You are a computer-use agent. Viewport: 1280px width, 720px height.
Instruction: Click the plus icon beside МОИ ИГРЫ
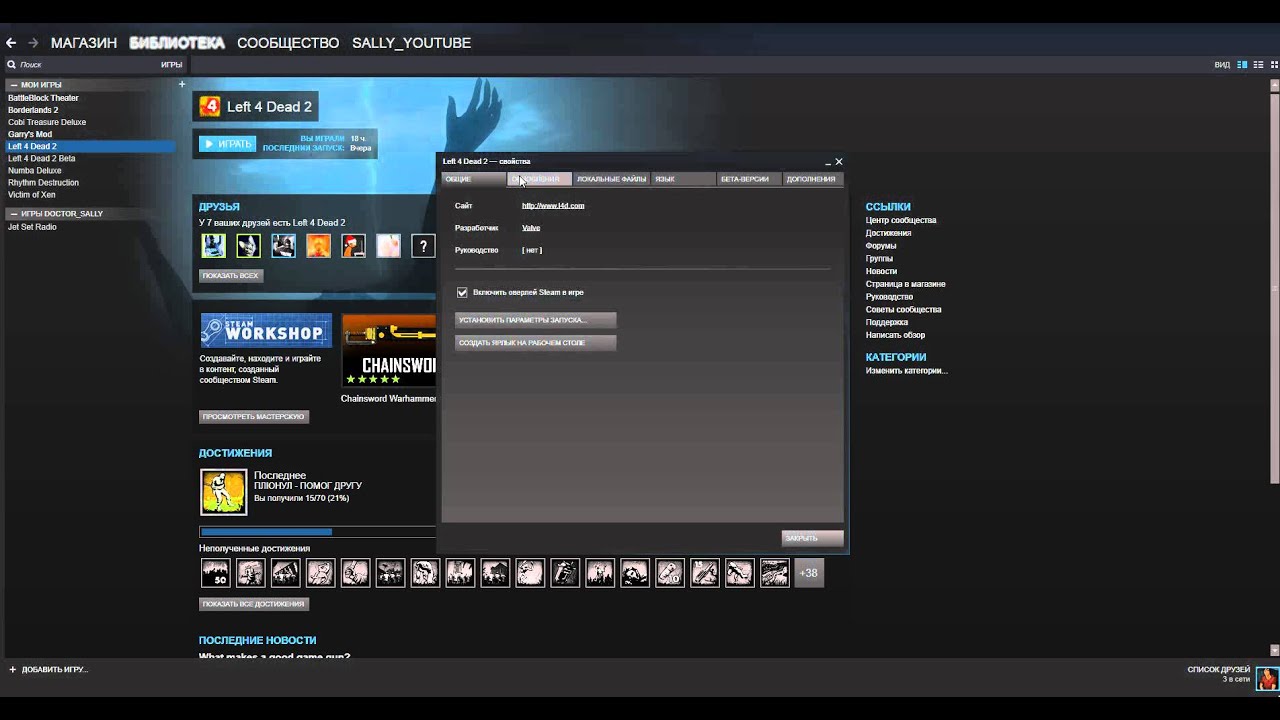point(182,85)
